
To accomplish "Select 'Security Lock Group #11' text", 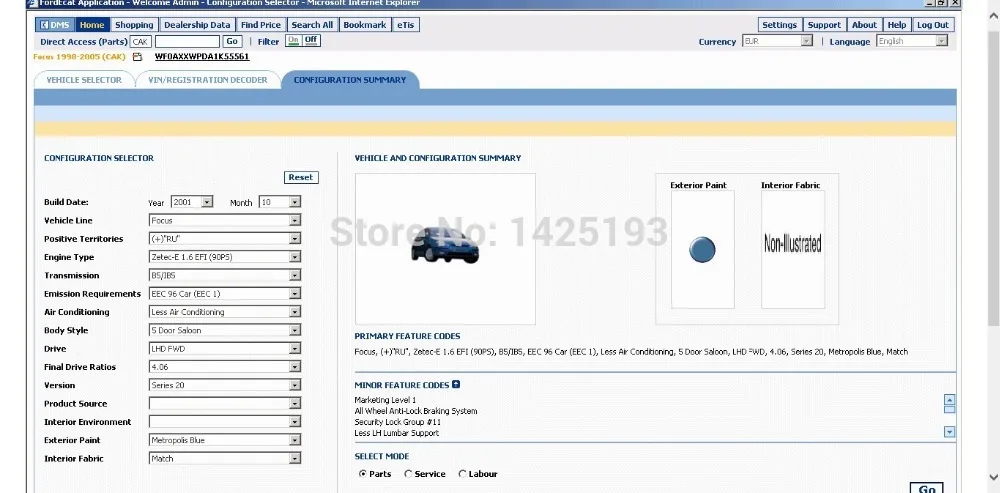I will pos(398,422).
